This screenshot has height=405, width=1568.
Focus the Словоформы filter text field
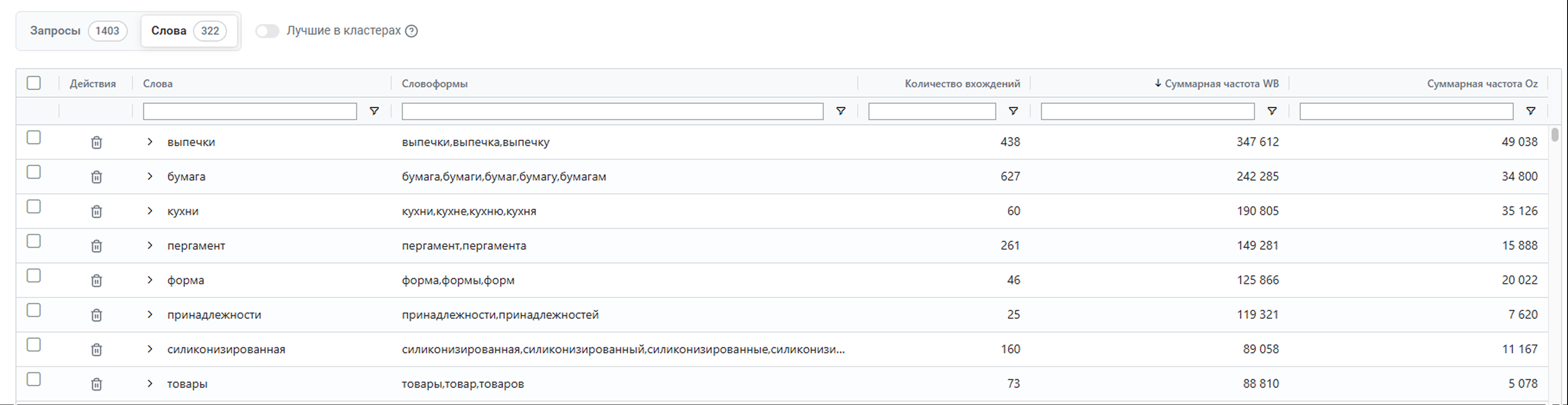coord(612,111)
